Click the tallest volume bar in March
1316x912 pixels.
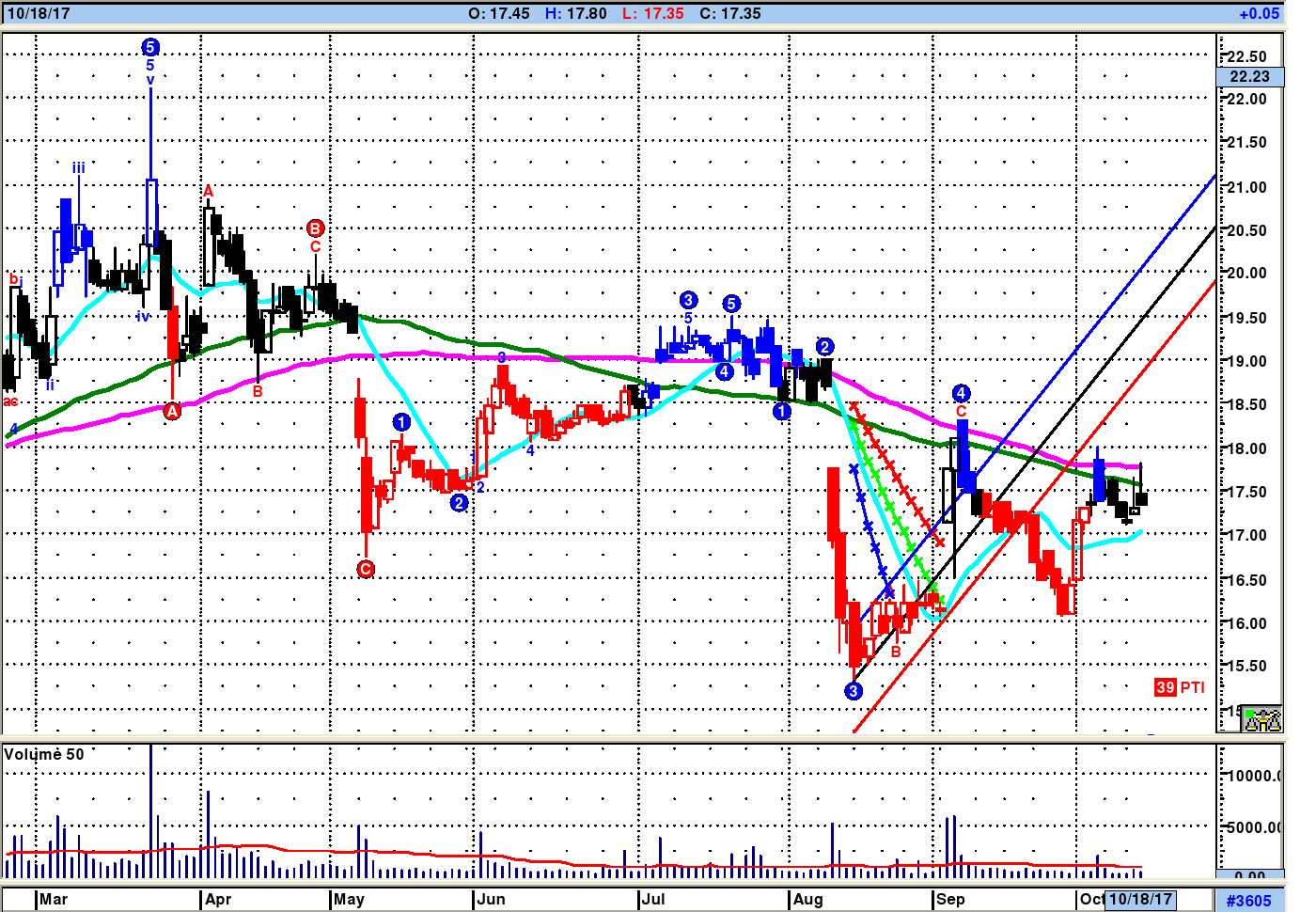click(150, 809)
